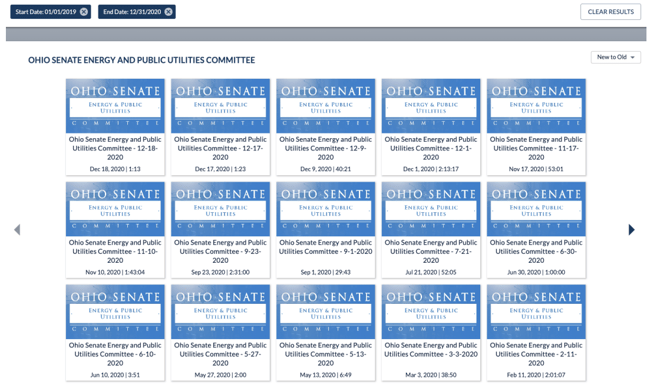Image resolution: width=650 pixels, height=385 pixels.
Task: Click the End Date 12/31/2020 label
Action: pyautogui.click(x=132, y=12)
